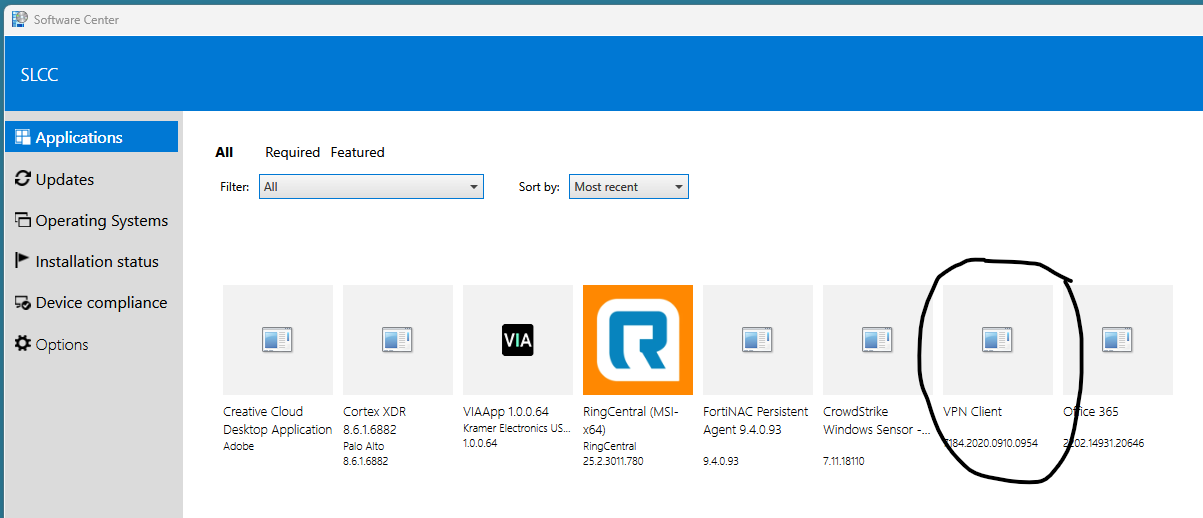
Task: Click the SLCC organization header
Action: (x=39, y=75)
